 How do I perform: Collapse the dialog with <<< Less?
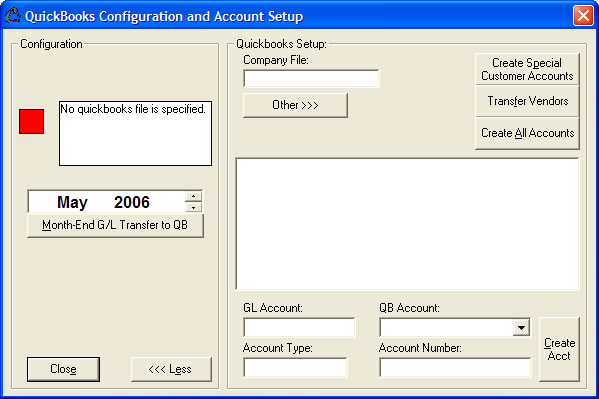point(171,369)
